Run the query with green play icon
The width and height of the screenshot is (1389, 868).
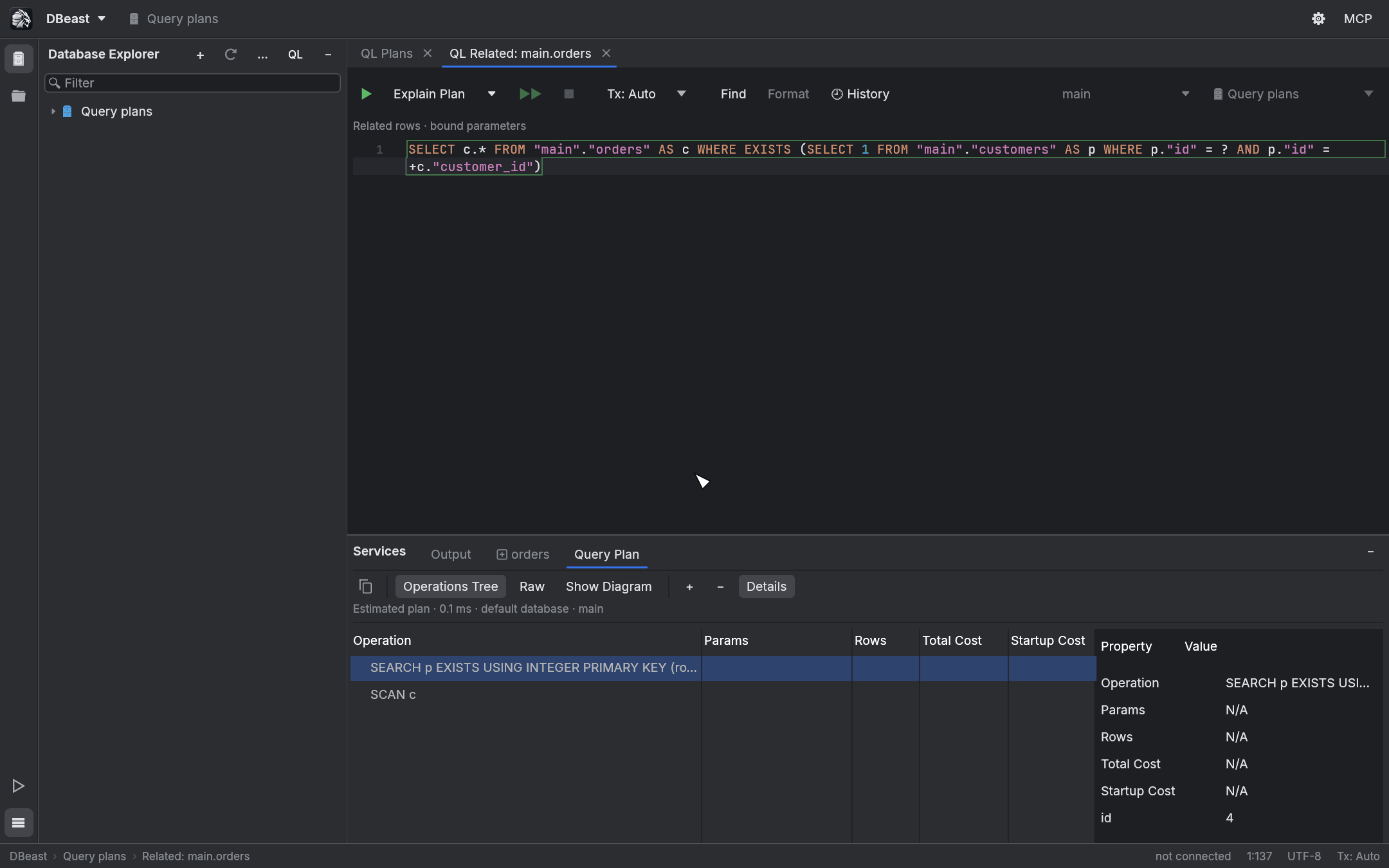[366, 94]
